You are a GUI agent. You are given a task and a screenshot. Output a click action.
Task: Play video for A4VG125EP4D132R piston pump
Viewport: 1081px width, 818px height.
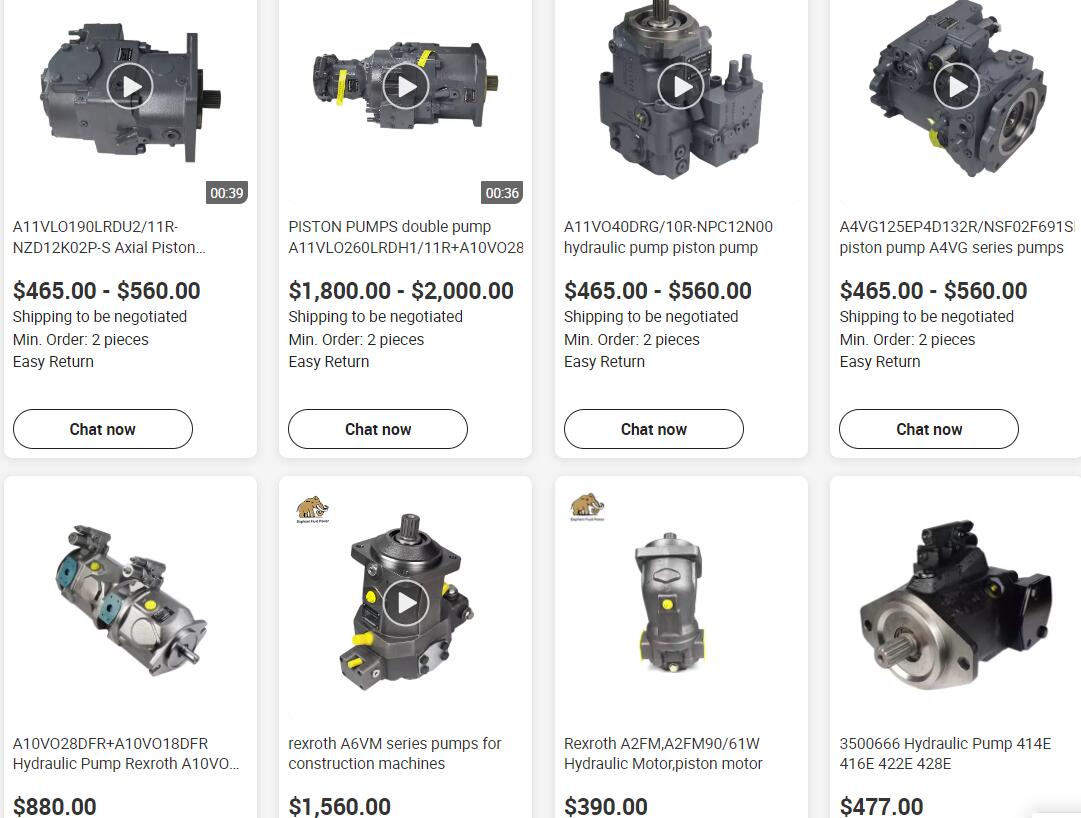pyautogui.click(x=956, y=87)
